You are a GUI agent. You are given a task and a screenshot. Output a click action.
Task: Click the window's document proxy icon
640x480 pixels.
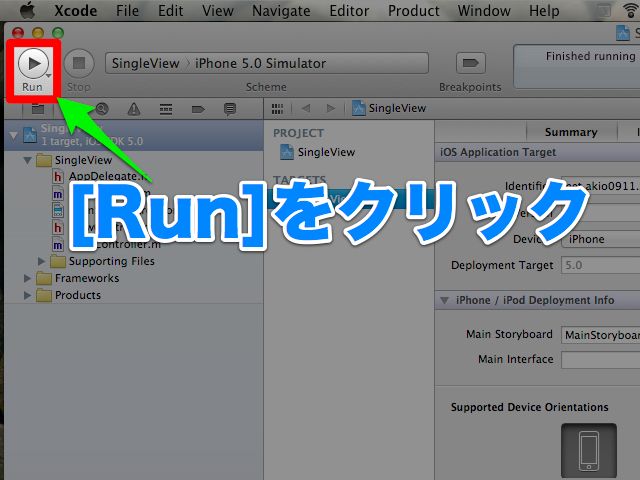click(x=622, y=33)
